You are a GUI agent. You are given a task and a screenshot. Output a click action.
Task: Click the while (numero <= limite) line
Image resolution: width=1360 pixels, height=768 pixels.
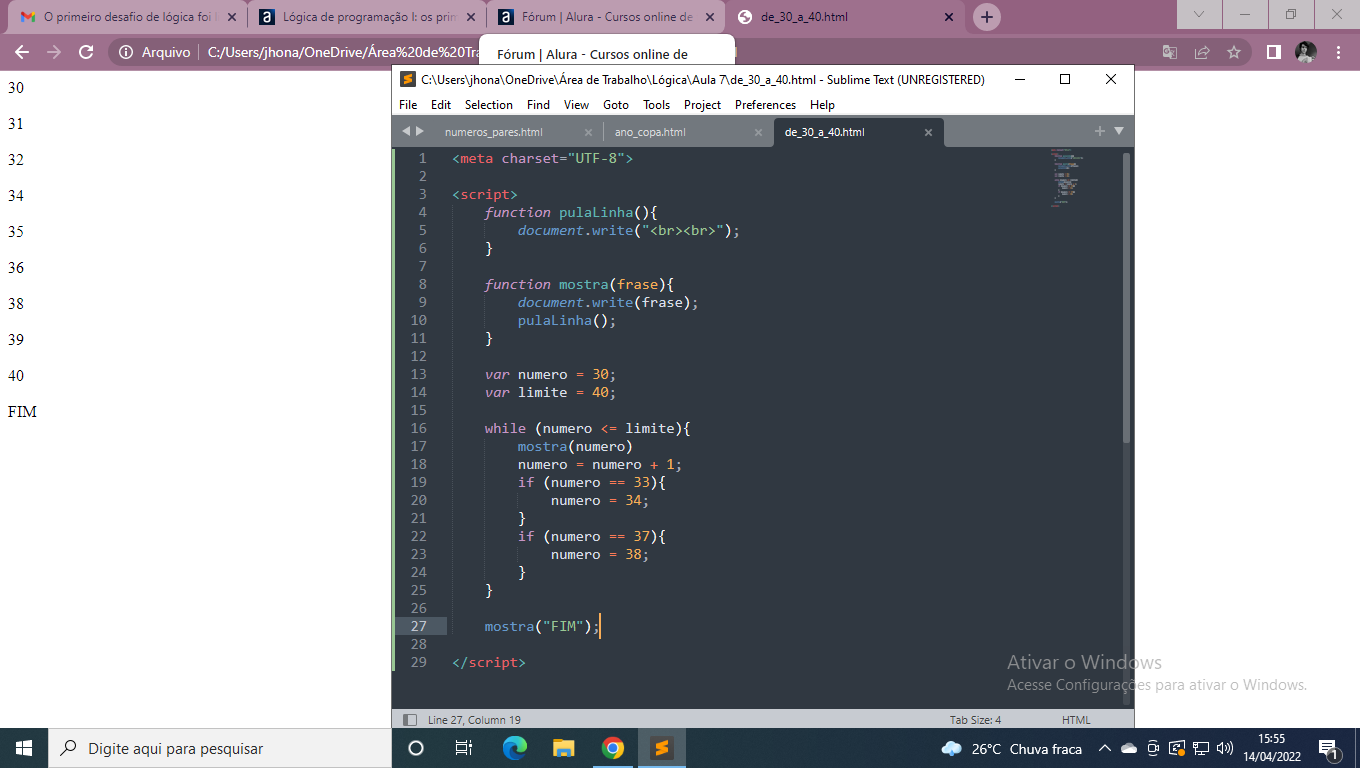588,428
